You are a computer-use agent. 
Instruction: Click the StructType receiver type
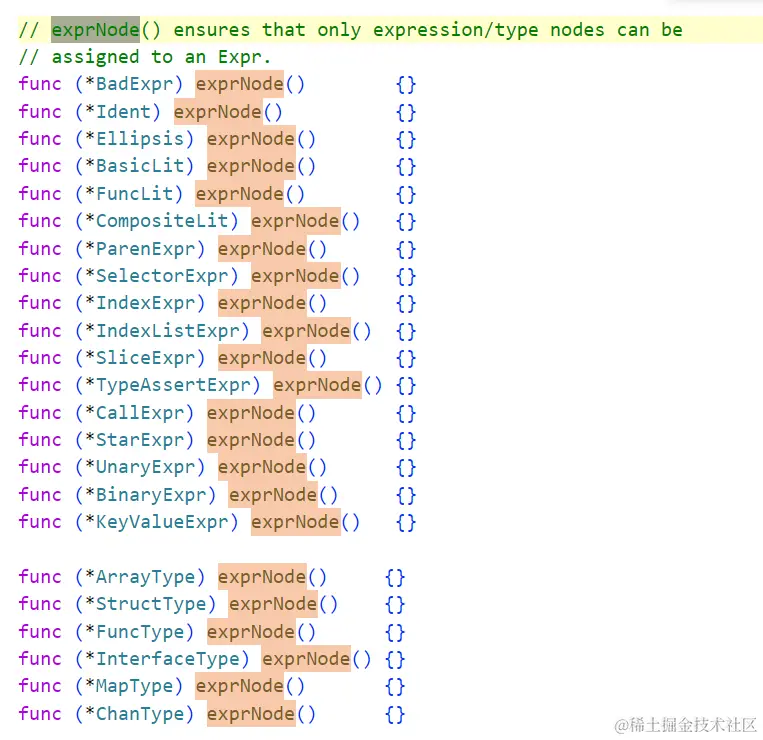(151, 604)
